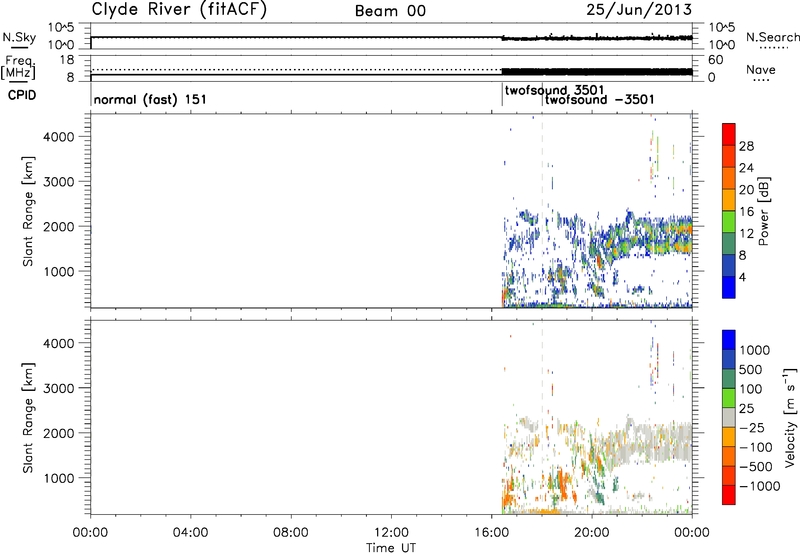Click the bright blue top Velocity colorbar segment
The height and width of the screenshot is (554, 800).
[729, 340]
